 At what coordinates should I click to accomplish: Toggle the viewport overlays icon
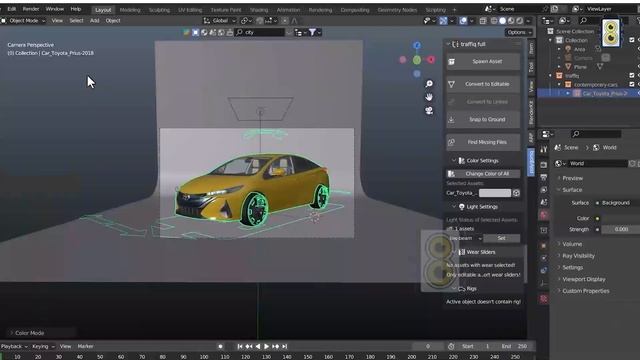pyautogui.click(x=463, y=20)
